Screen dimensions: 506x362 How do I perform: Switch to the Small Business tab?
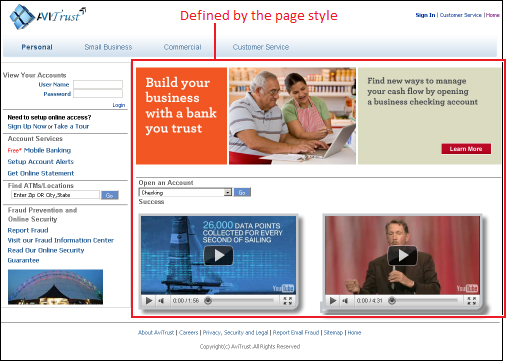pyautogui.click(x=108, y=47)
